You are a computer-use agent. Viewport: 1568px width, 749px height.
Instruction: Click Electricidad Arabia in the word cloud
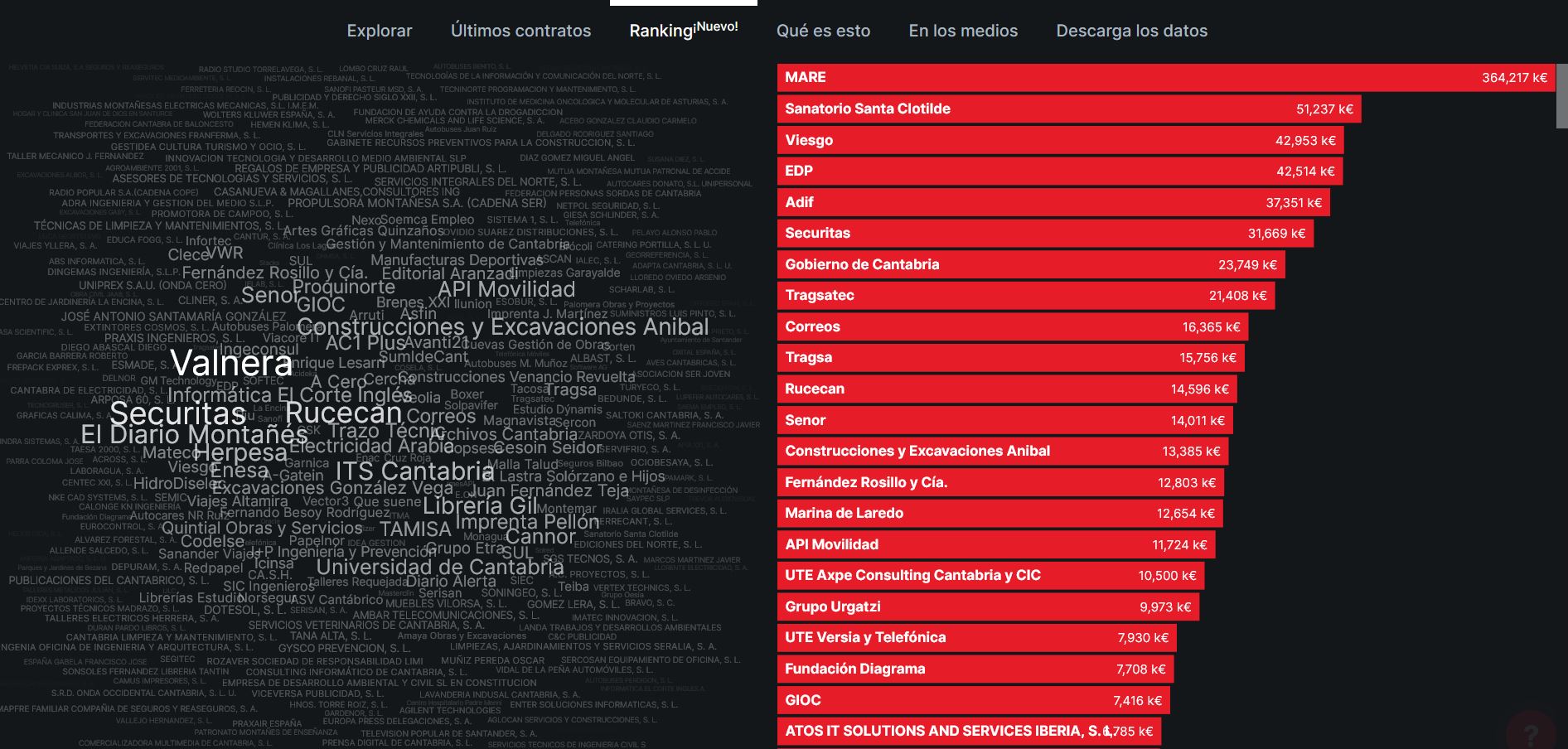pyautogui.click(x=371, y=445)
